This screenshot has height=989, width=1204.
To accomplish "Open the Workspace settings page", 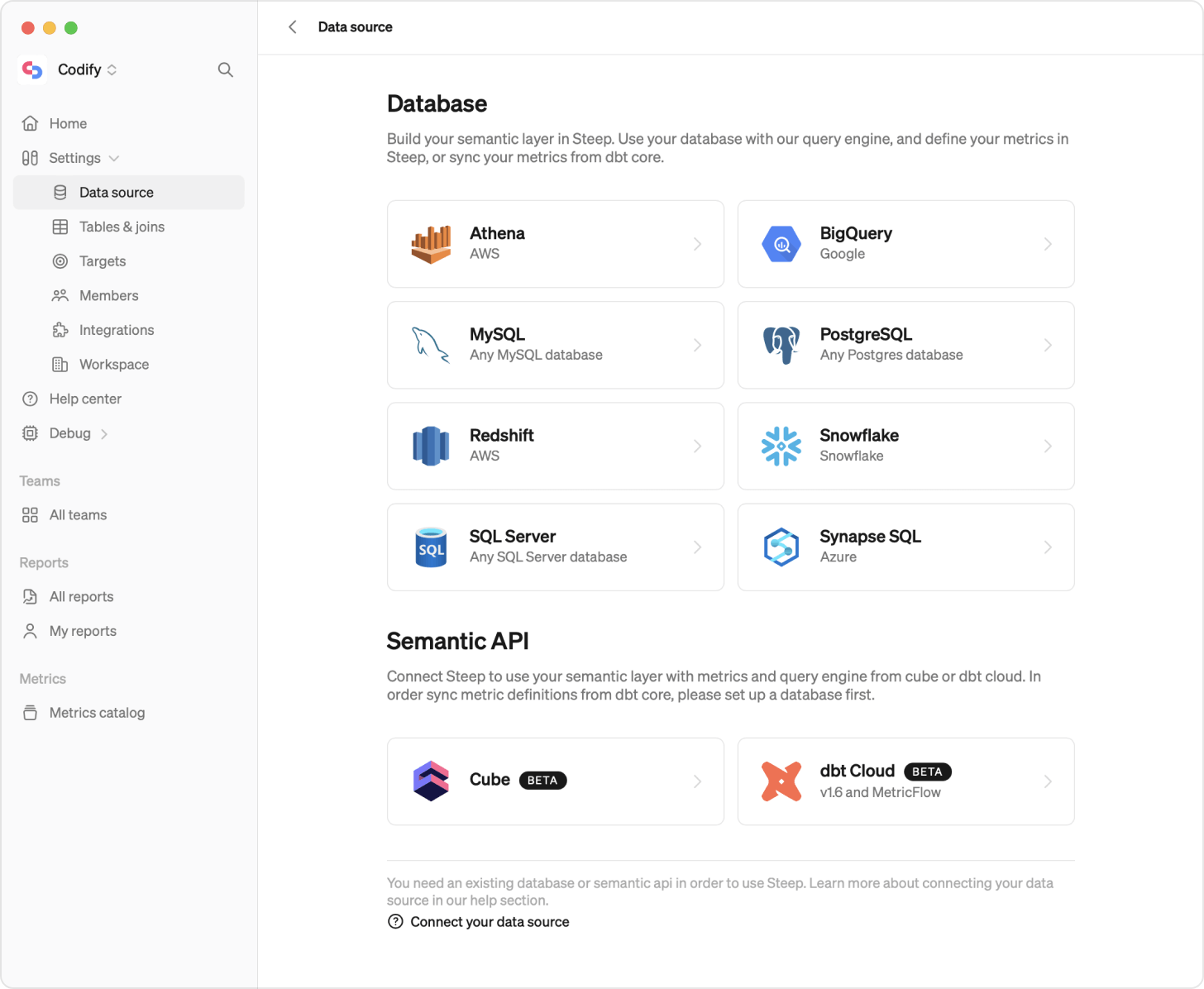I will [129, 365].
